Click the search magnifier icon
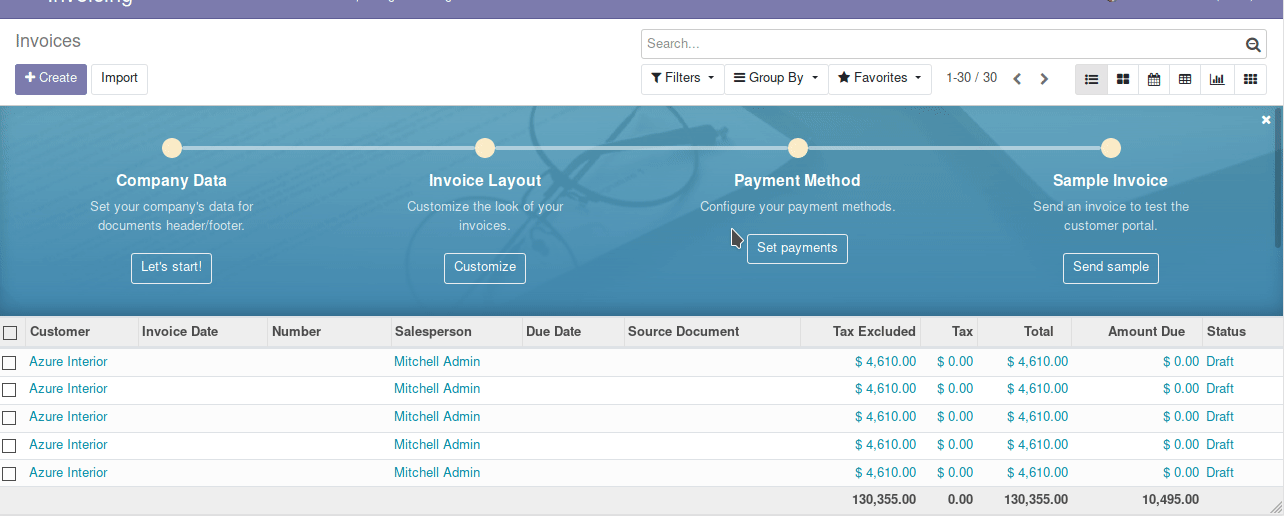The width and height of the screenshot is (1284, 516). [1253, 44]
